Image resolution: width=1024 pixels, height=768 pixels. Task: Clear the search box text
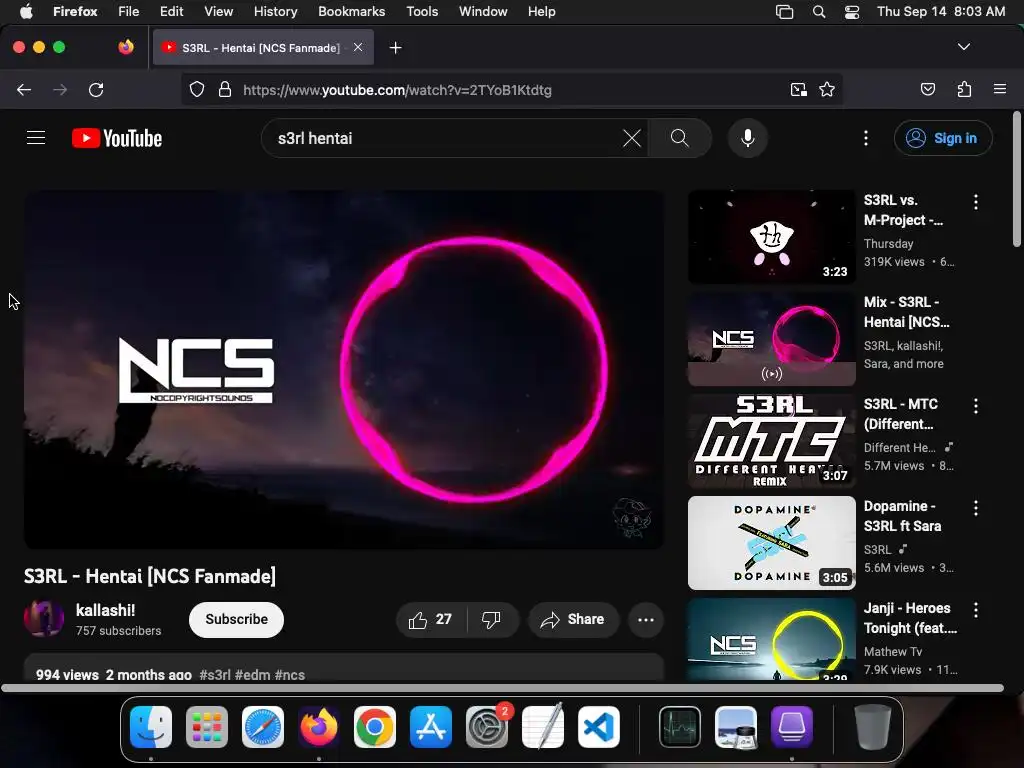coord(632,138)
